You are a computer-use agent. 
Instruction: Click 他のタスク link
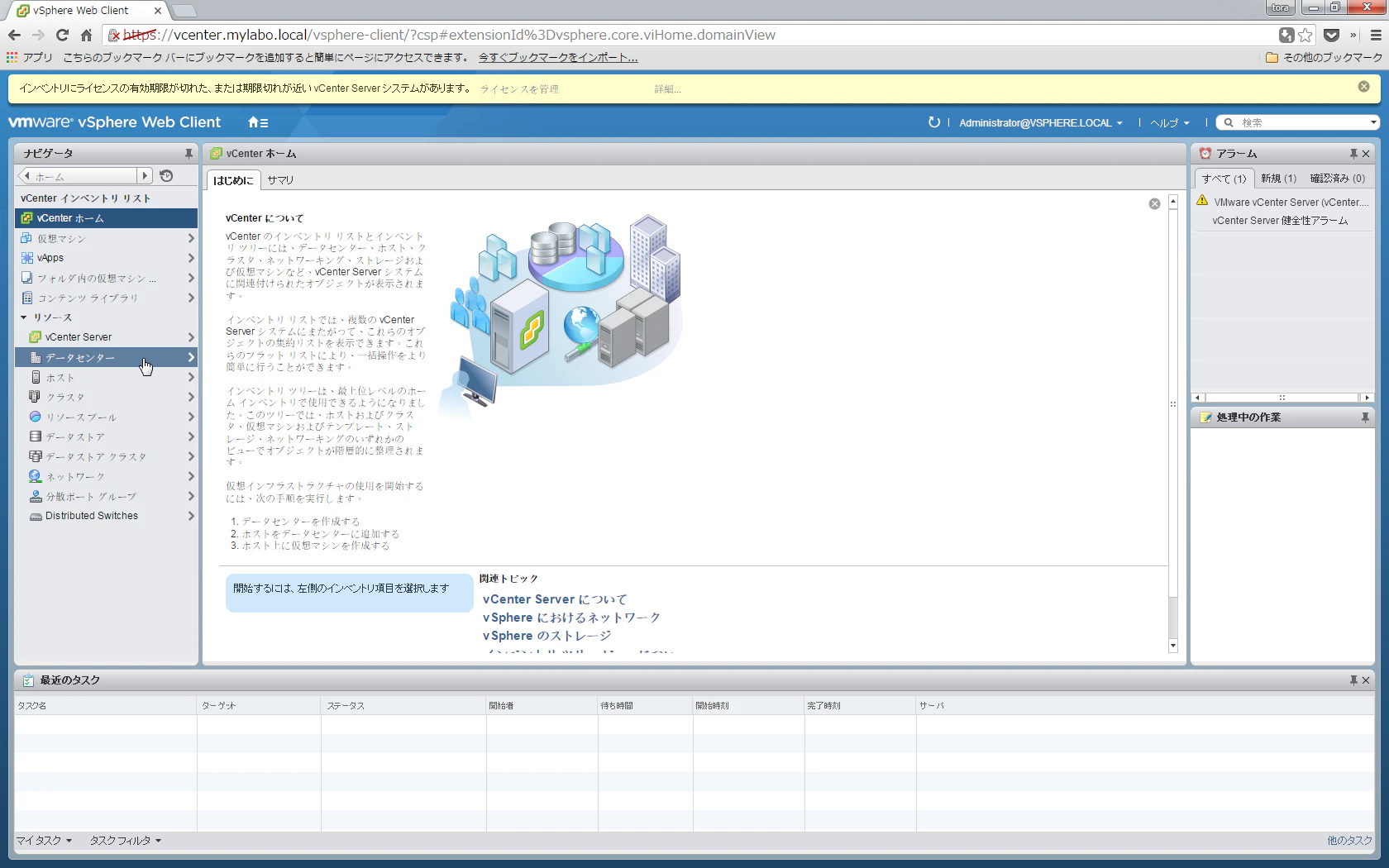tap(1349, 841)
